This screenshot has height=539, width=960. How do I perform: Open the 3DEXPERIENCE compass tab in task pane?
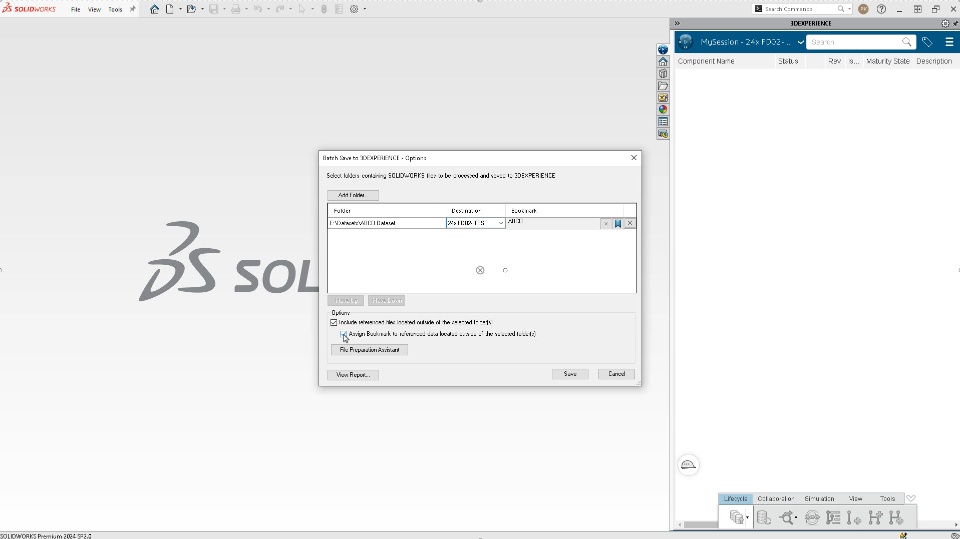click(x=662, y=50)
